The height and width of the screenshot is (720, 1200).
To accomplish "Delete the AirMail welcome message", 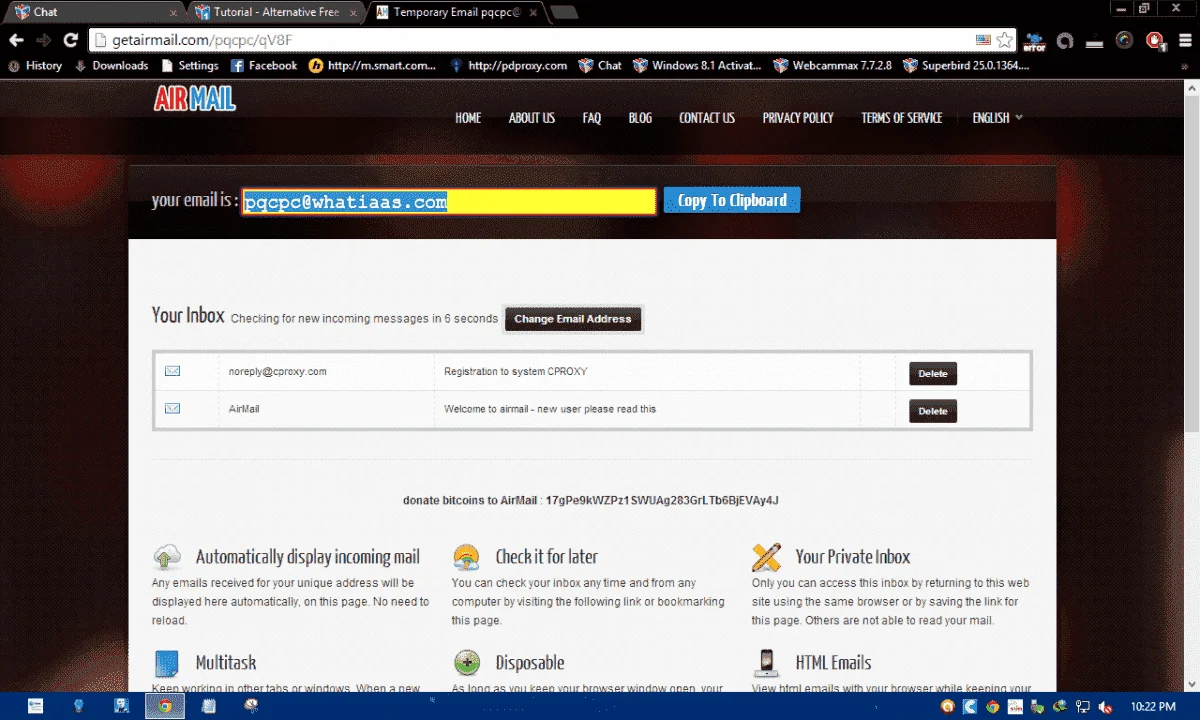I will click(933, 411).
